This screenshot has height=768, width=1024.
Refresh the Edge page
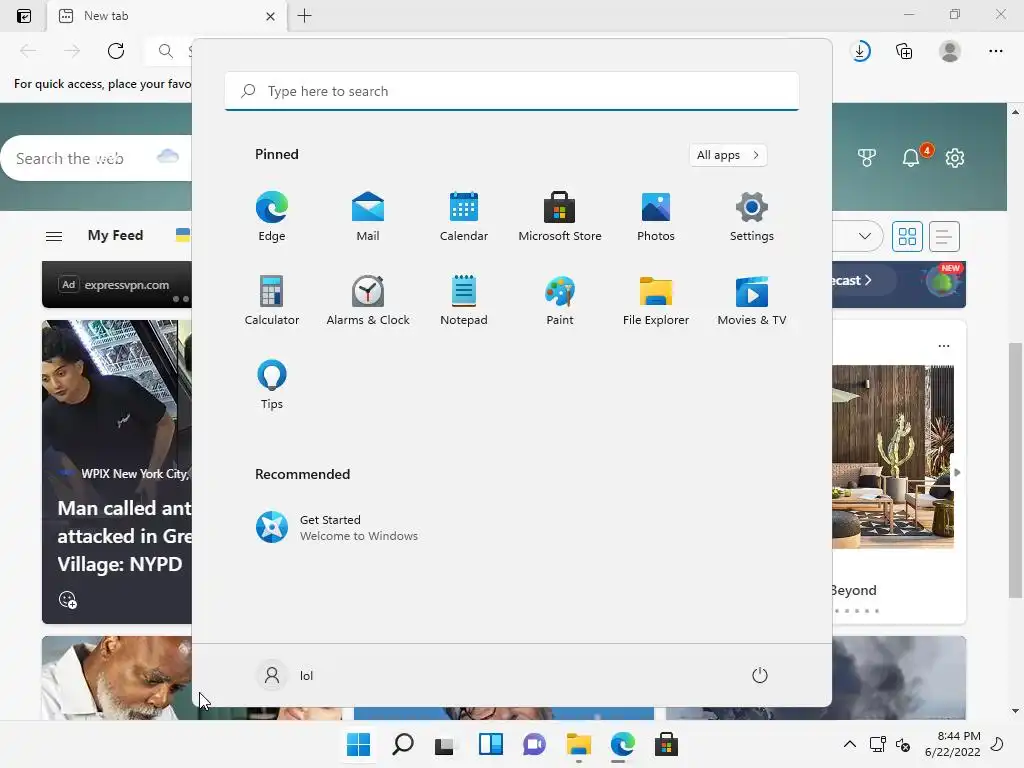pyautogui.click(x=116, y=51)
